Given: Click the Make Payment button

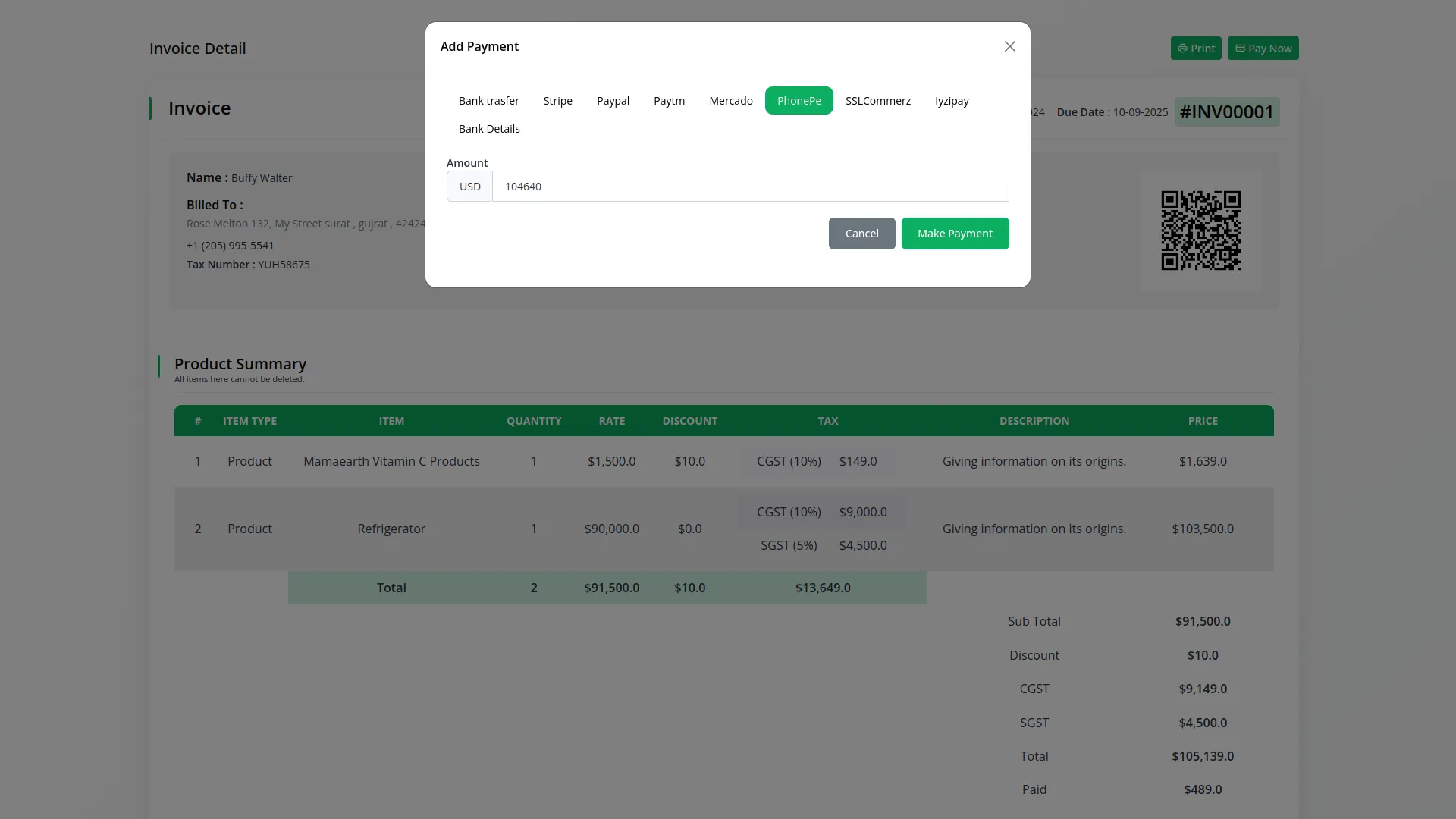Looking at the screenshot, I should point(954,234).
